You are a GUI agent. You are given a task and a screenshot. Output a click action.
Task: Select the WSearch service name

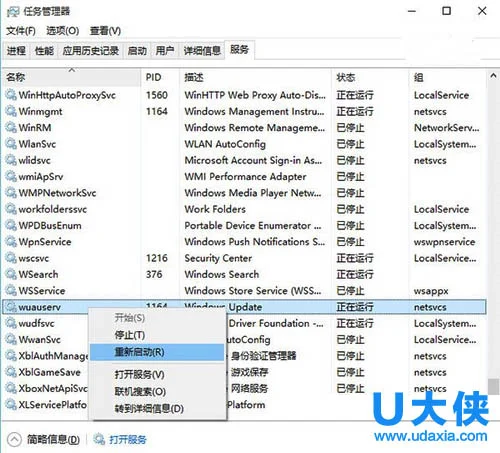(x=38, y=275)
